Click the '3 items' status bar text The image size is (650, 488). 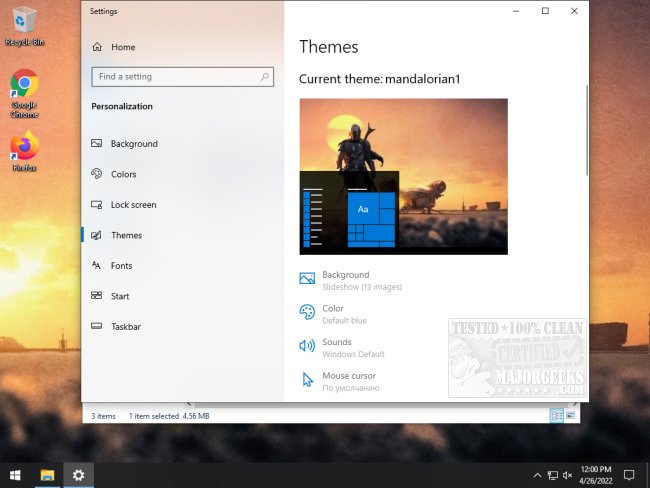tap(103, 416)
